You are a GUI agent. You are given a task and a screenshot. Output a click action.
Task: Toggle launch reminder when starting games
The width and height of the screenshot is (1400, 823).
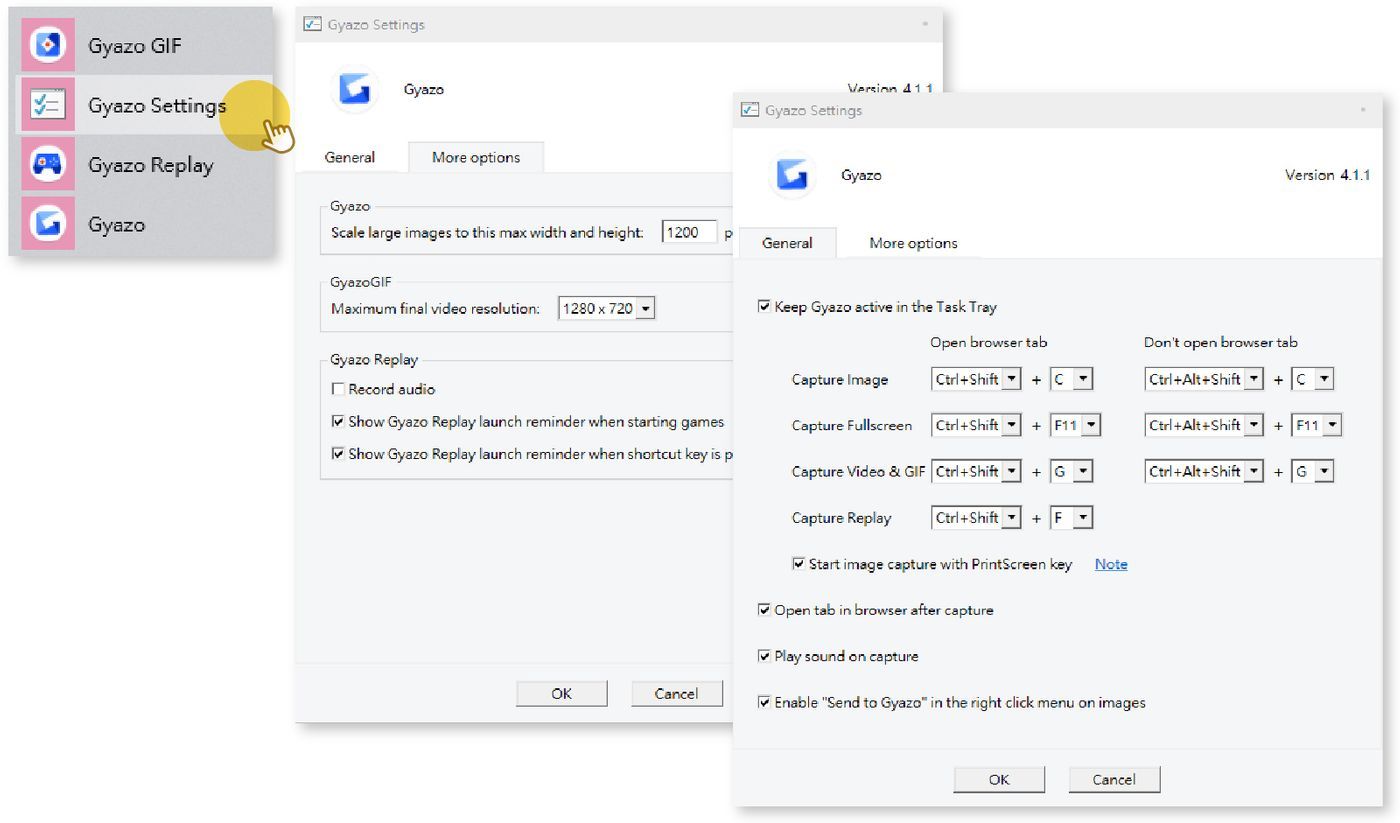338,421
